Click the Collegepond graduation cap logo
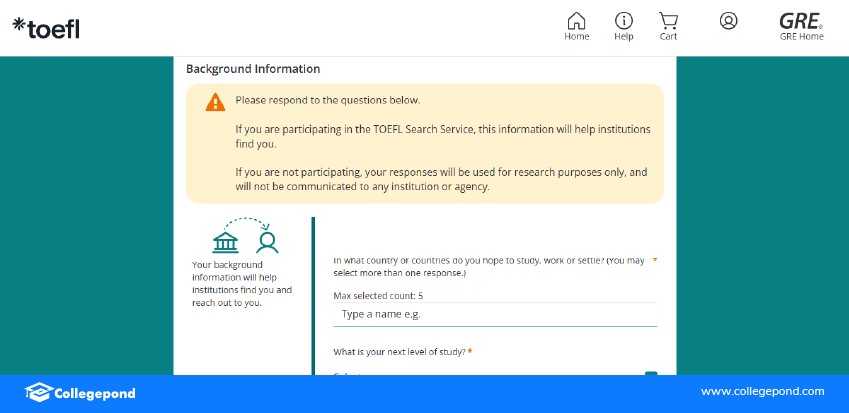 click(x=38, y=393)
